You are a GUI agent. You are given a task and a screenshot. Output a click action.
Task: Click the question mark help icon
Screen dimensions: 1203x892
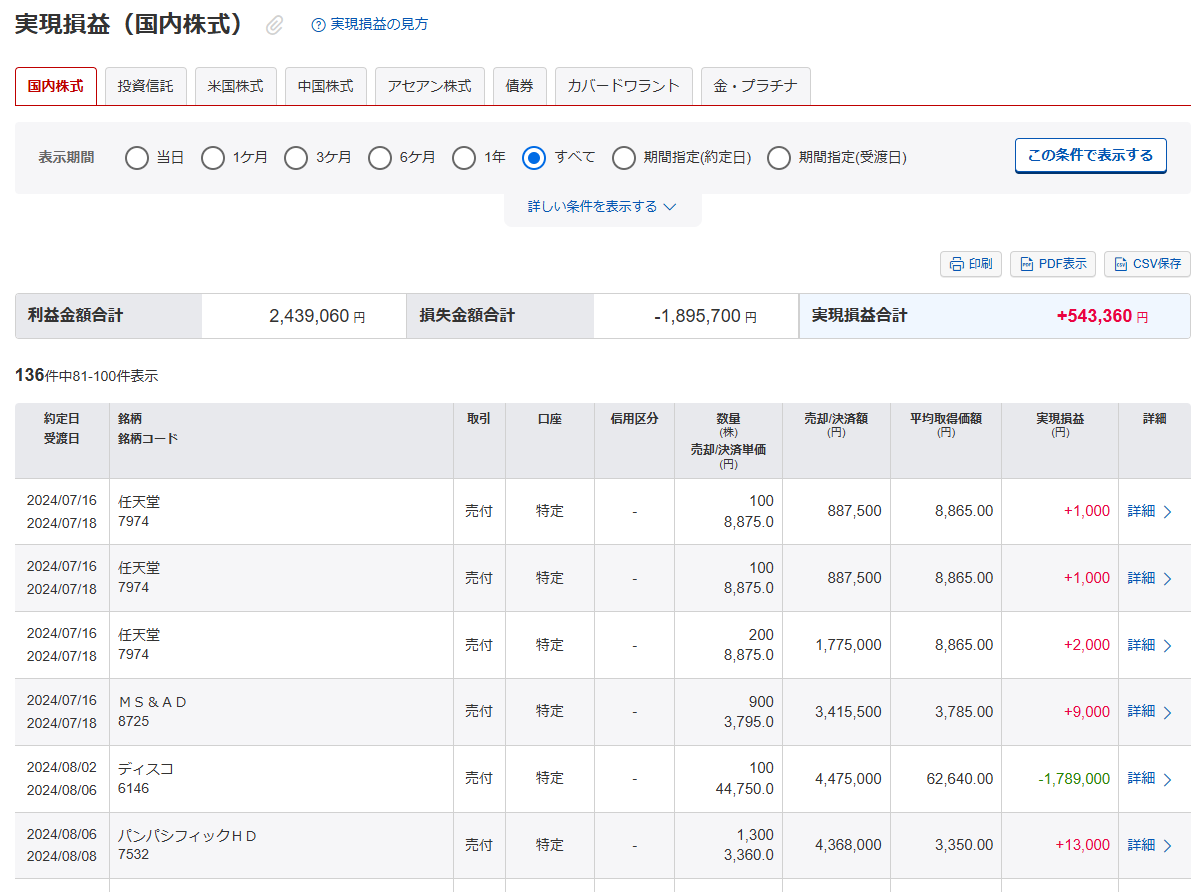318,25
